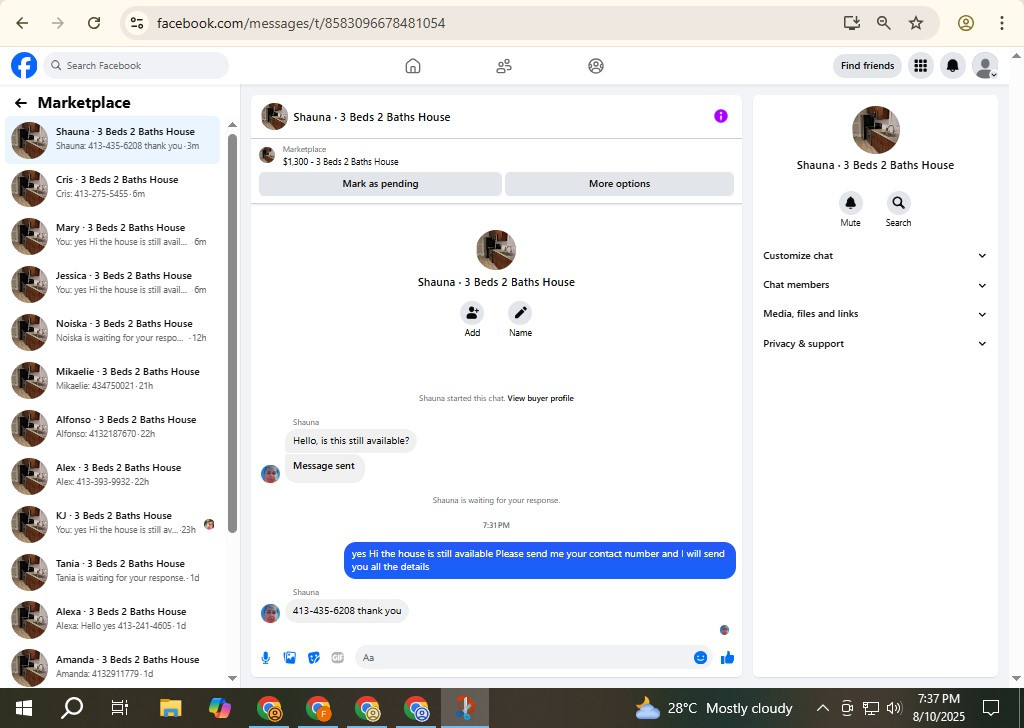This screenshot has width=1024, height=728.
Task: Select the Shauna conversation row
Action: point(112,139)
